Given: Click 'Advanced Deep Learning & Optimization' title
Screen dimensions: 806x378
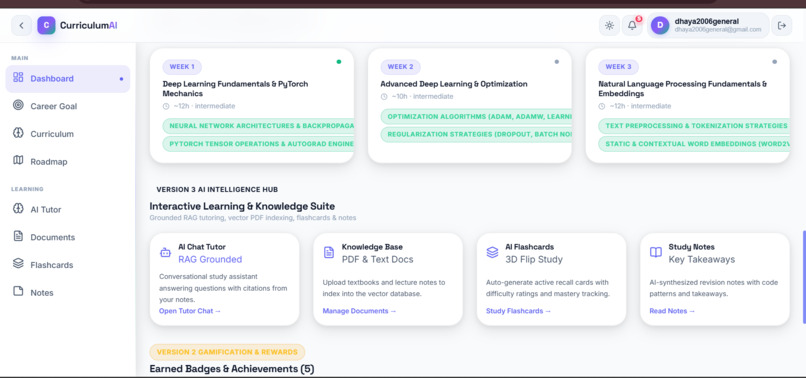Looking at the screenshot, I should (x=454, y=84).
